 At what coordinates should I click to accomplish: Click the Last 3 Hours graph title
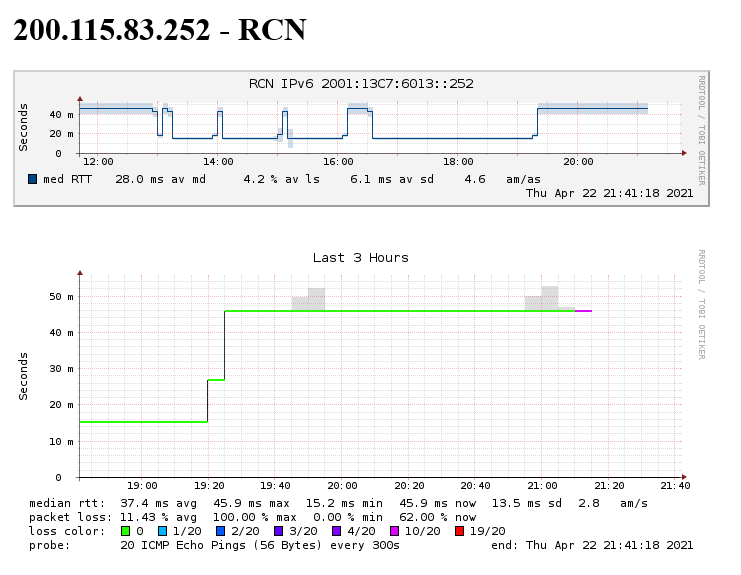click(361, 257)
